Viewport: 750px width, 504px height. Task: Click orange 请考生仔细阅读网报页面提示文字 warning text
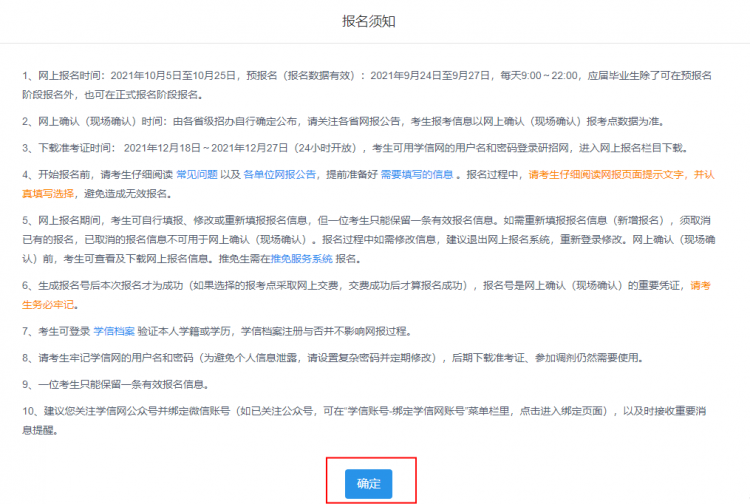[606, 175]
